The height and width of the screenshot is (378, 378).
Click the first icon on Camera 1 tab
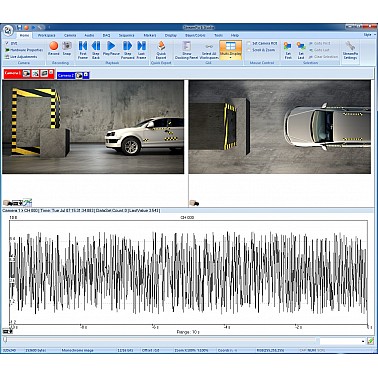click(x=26, y=74)
